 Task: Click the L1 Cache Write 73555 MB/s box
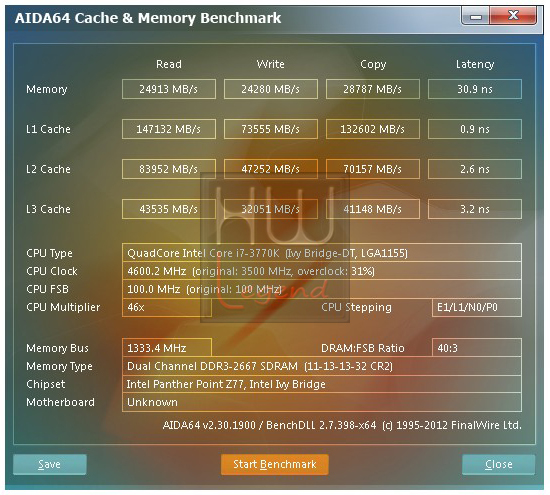[x=271, y=129]
